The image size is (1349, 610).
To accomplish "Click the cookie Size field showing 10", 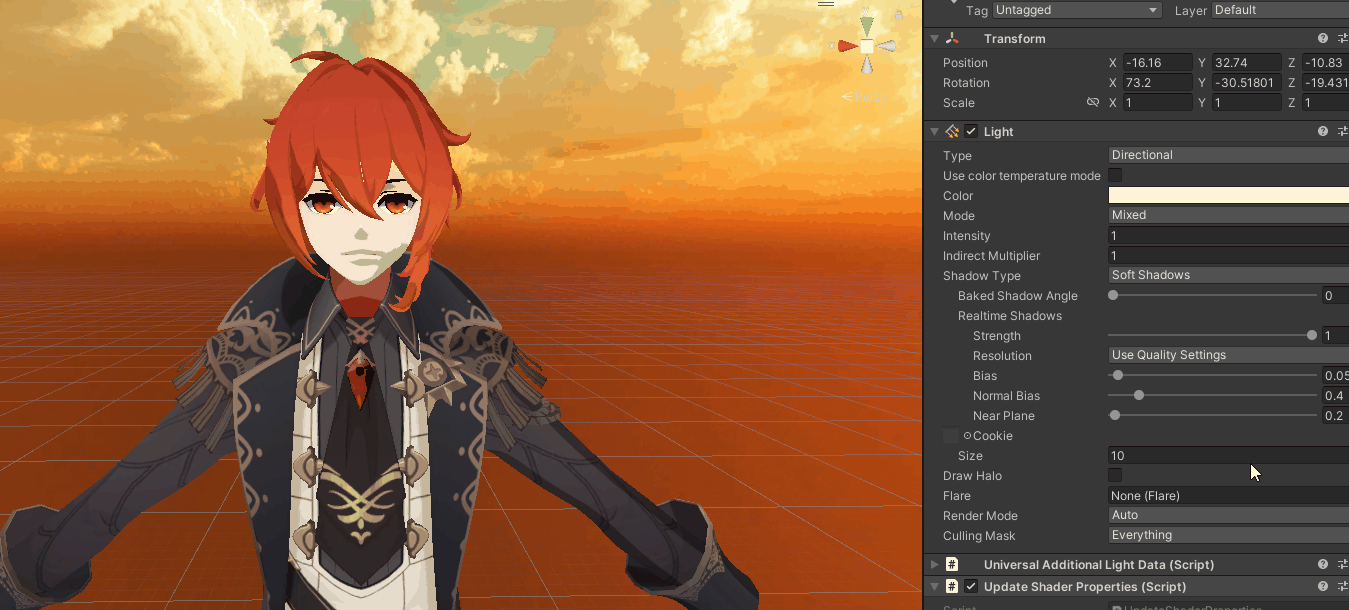I will click(1228, 455).
